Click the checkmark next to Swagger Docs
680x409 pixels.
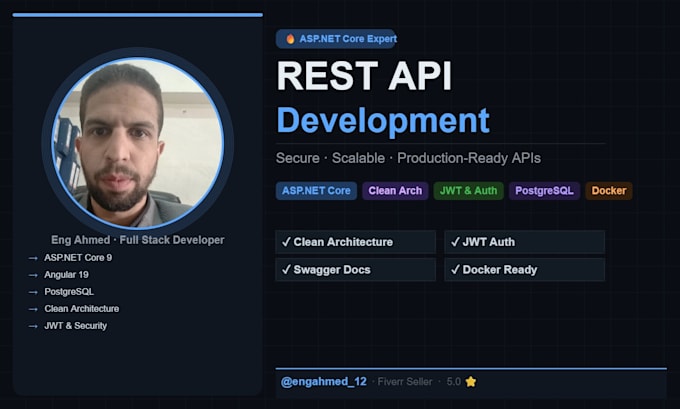(286, 269)
